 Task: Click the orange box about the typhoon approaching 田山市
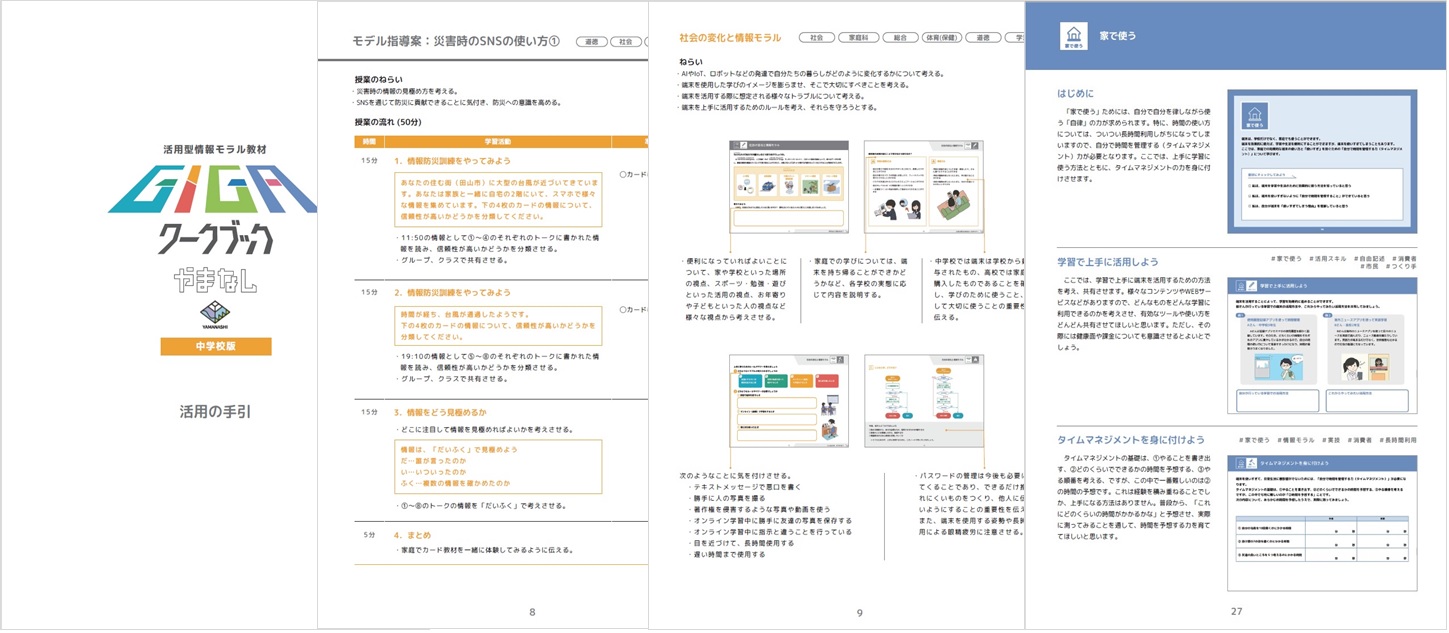pyautogui.click(x=497, y=201)
